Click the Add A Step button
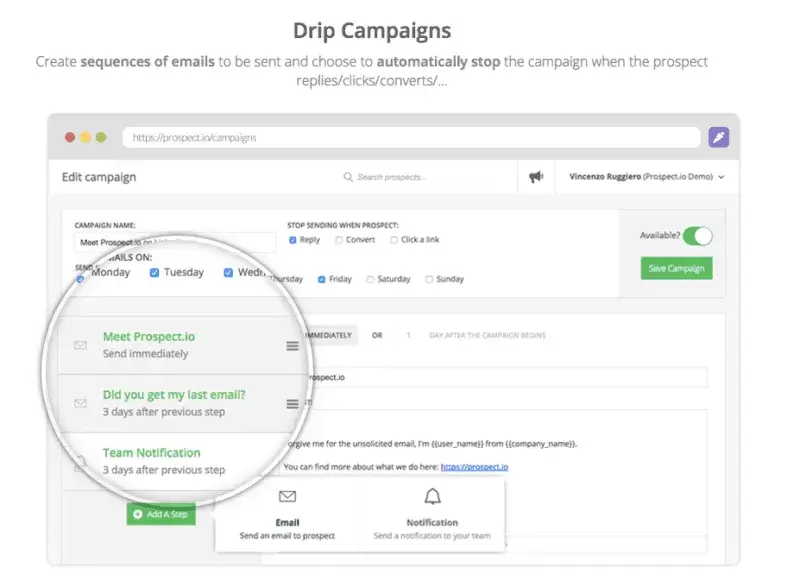The image size is (800, 587). coord(161,514)
